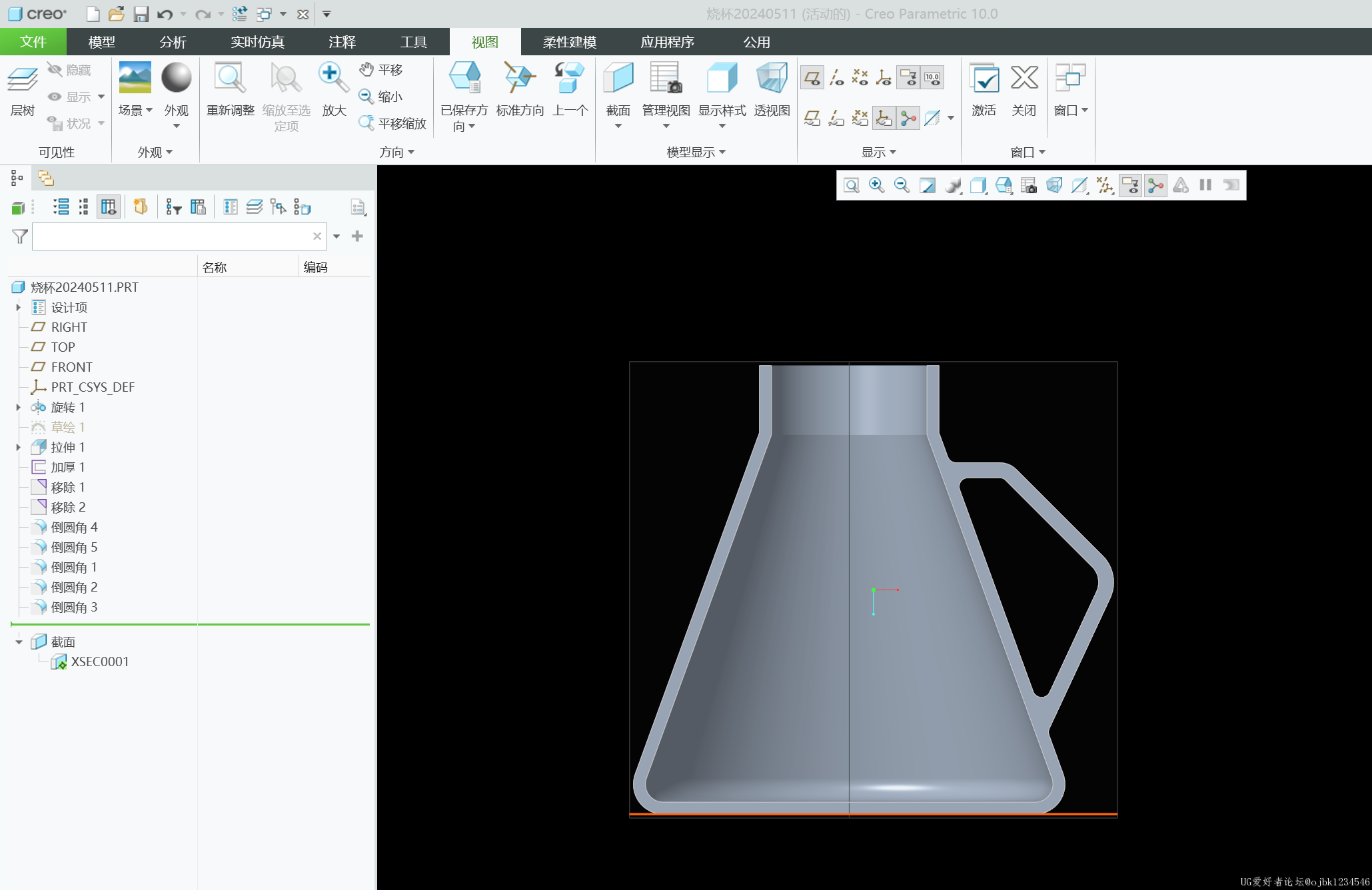
Task: Open the 显示样式 display style dropdown
Action: pos(722,126)
